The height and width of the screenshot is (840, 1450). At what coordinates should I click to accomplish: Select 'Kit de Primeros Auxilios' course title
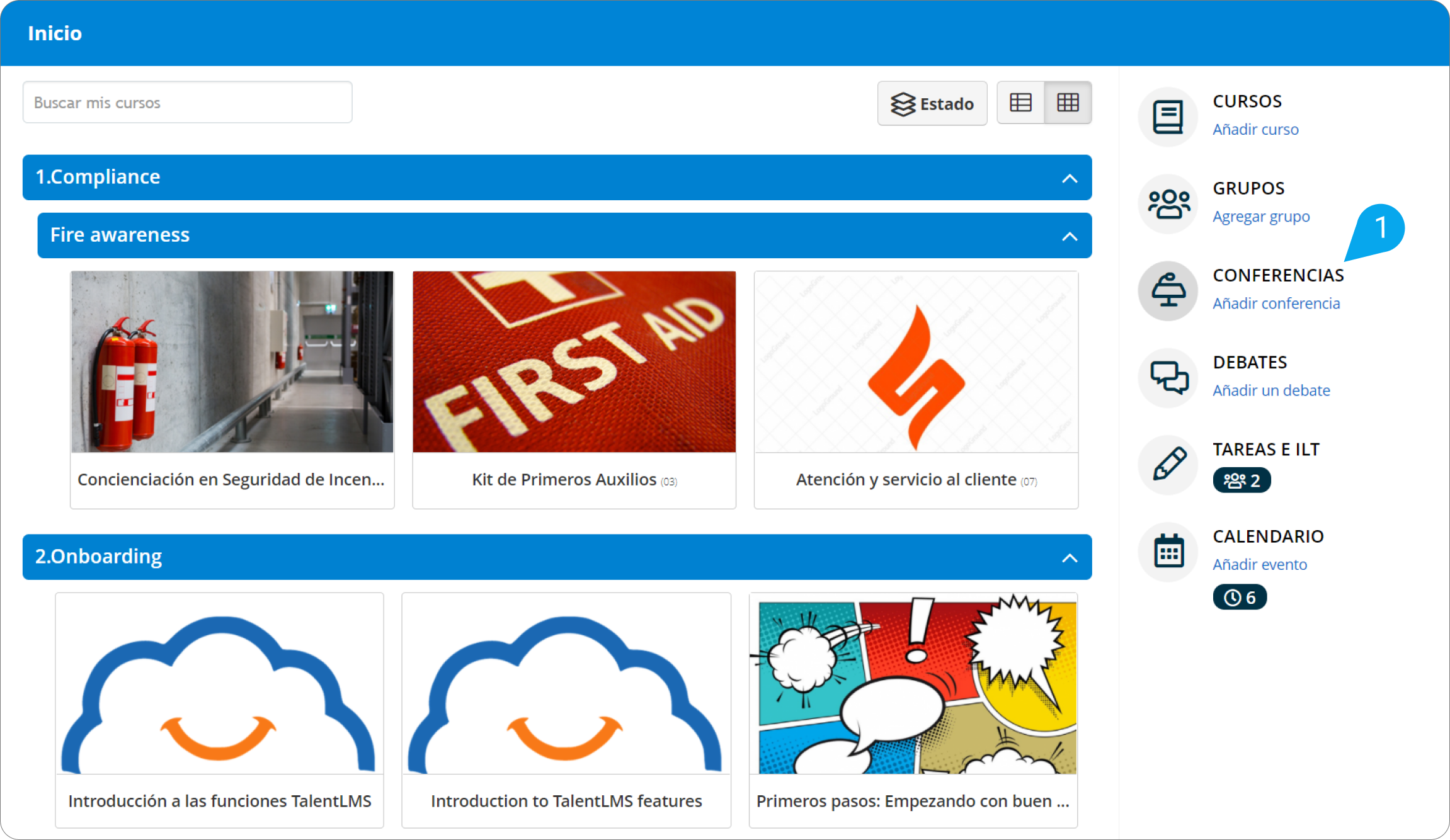(564, 480)
